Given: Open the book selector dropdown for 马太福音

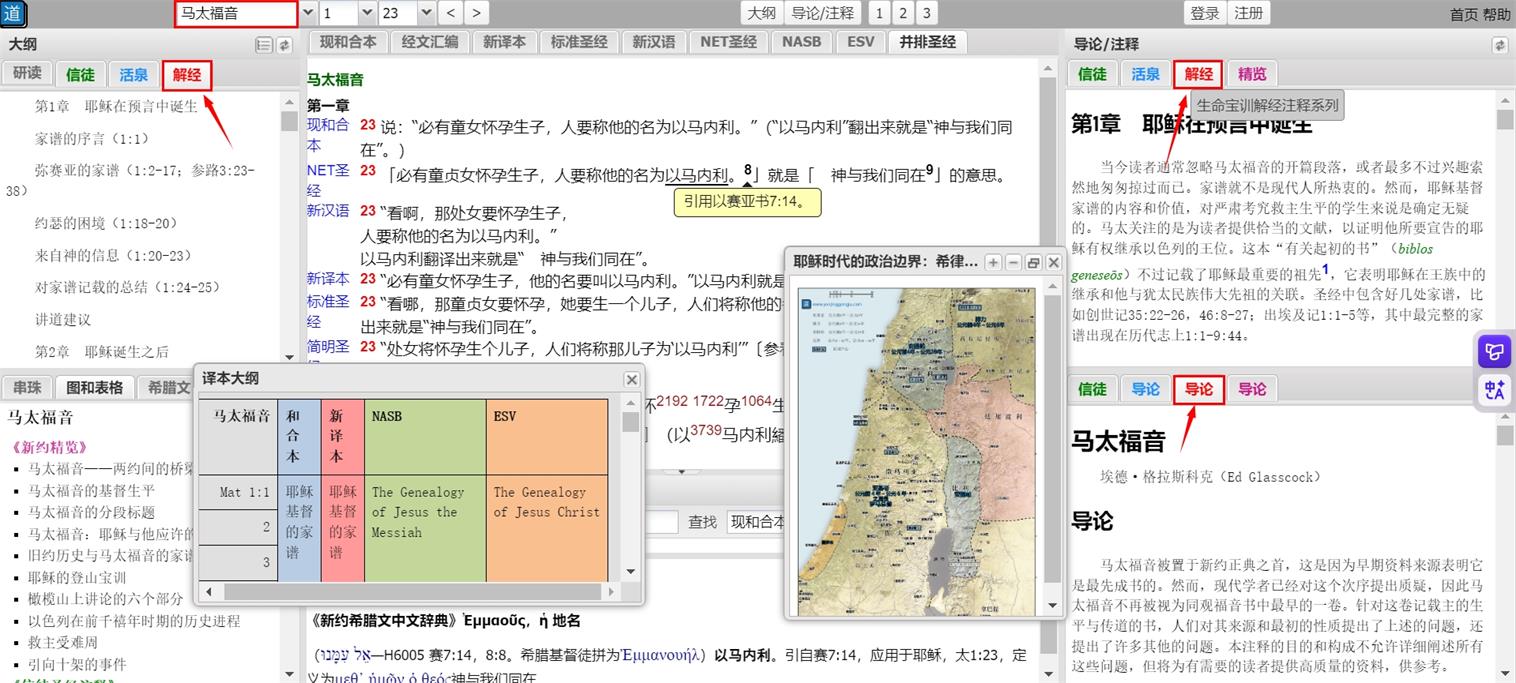Looking at the screenshot, I should pos(307,13).
